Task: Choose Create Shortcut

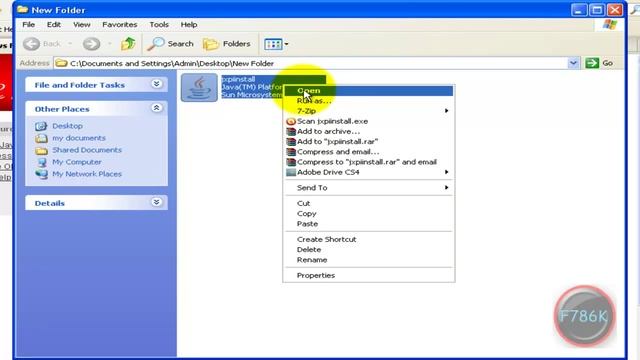Action: (369, 239)
